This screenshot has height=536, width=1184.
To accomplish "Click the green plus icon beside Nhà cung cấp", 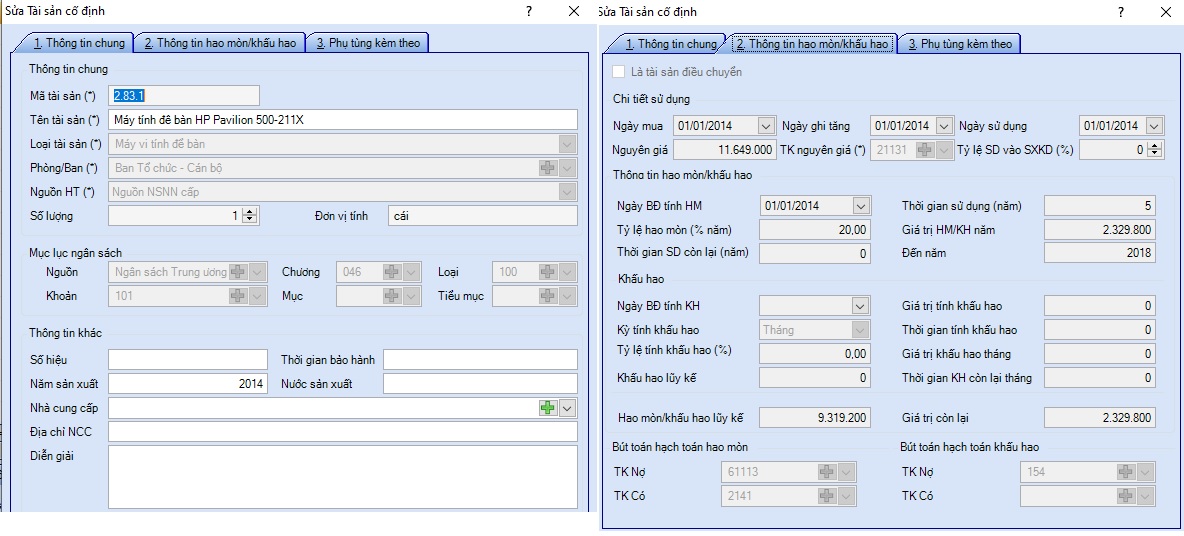I will tap(547, 408).
